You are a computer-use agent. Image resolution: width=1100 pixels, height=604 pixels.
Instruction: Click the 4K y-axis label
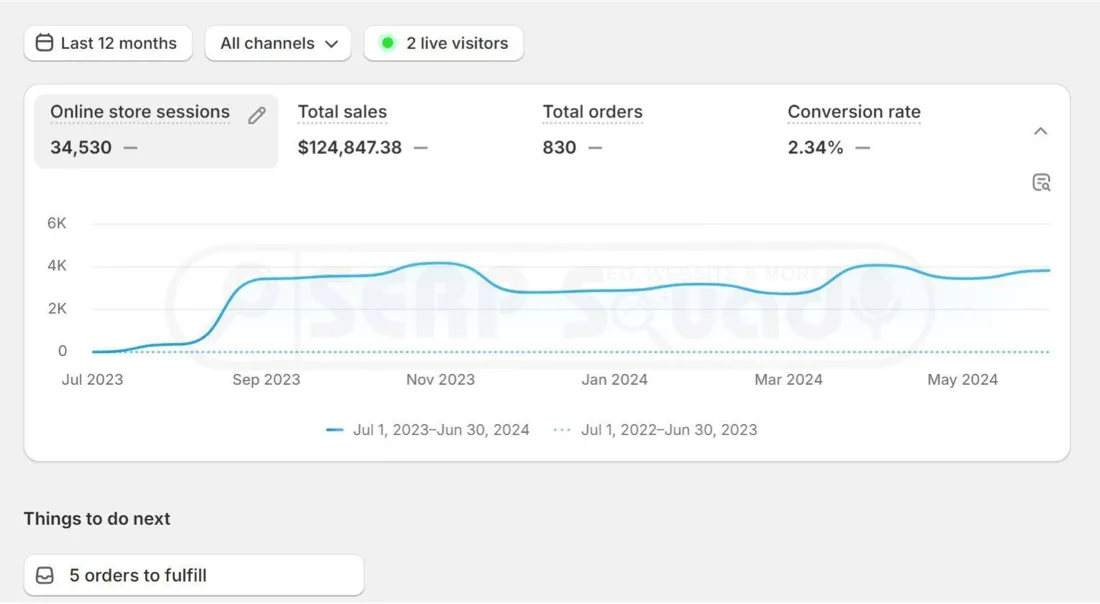[x=57, y=265]
